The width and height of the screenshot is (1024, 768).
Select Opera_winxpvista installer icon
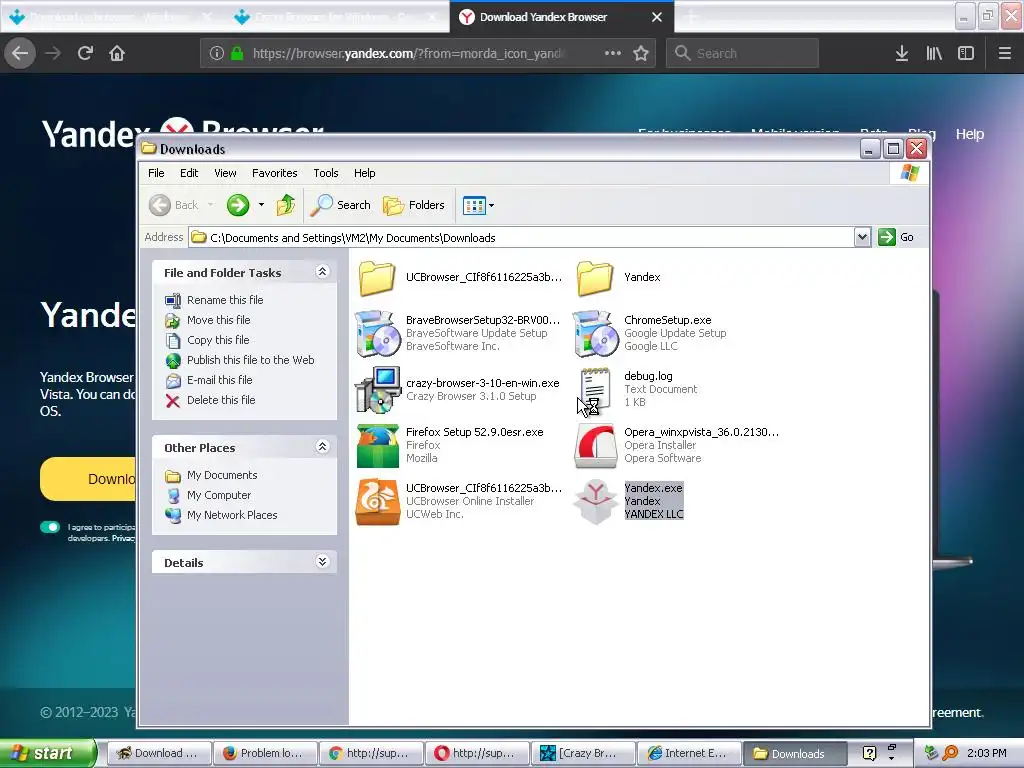click(595, 446)
